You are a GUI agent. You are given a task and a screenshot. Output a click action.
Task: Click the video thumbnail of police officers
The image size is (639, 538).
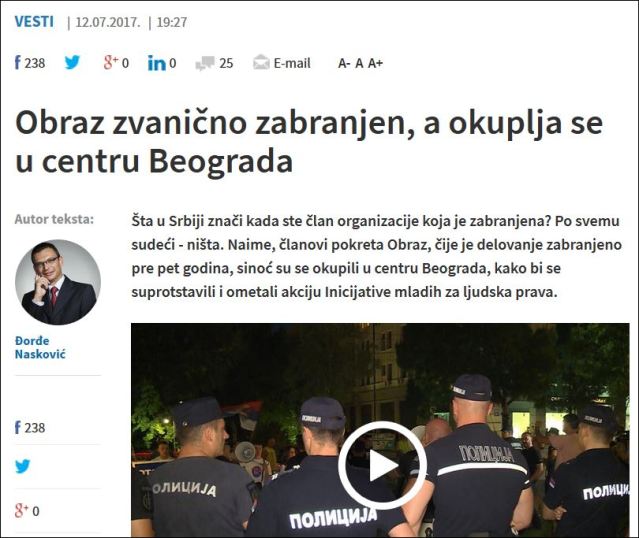tap(380, 430)
